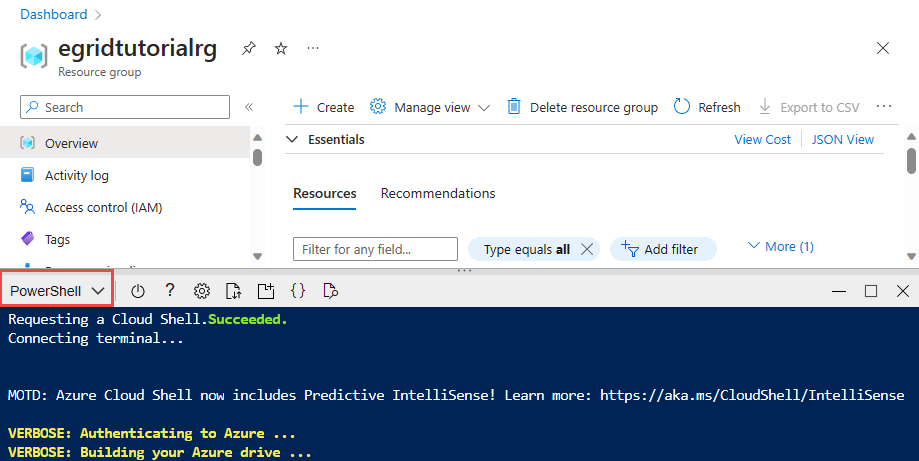Maximize the Cloud Shell pane
Image resolution: width=919 pixels, height=461 pixels.
click(x=871, y=291)
